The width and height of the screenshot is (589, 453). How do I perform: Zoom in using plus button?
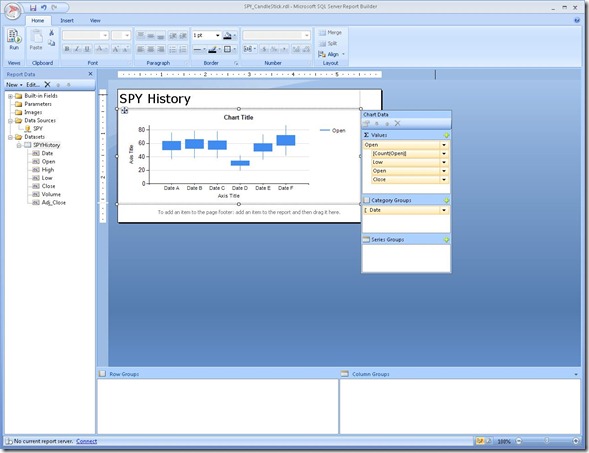coord(575,441)
